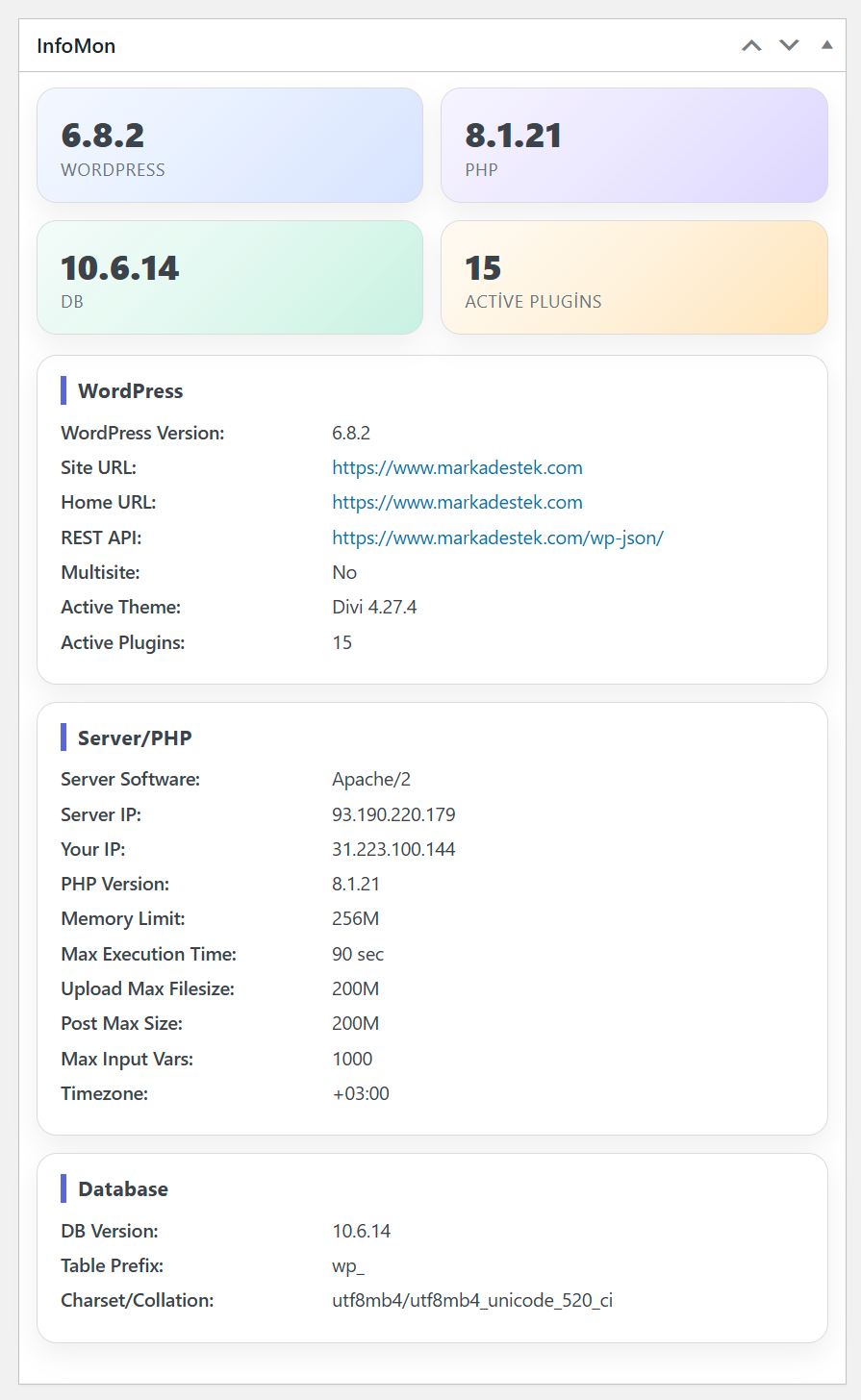Click the Memory Limit value 256M
The height and width of the screenshot is (1400, 861).
click(355, 919)
